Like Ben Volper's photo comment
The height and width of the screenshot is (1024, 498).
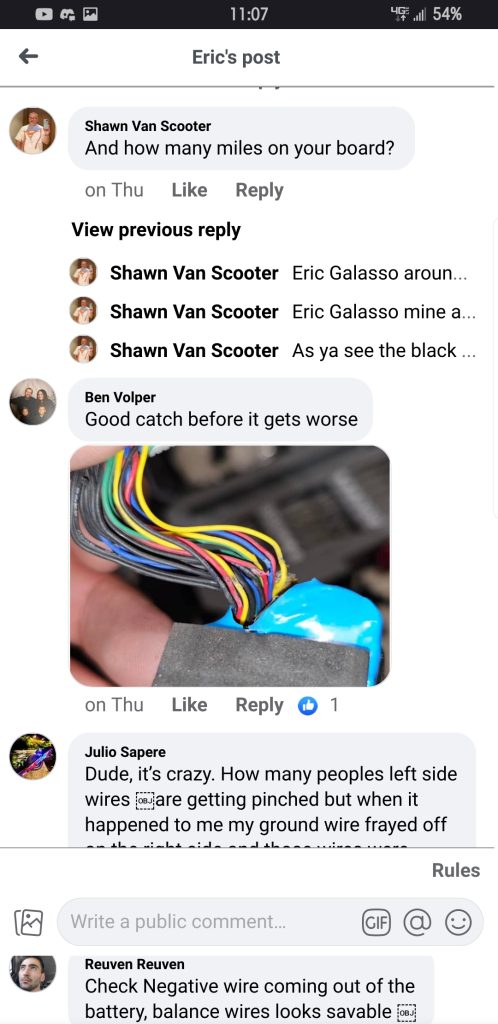tap(189, 705)
